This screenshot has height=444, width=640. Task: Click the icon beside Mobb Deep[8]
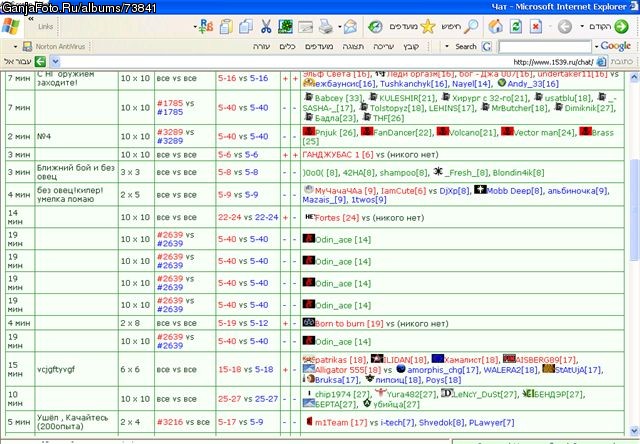(x=480, y=190)
